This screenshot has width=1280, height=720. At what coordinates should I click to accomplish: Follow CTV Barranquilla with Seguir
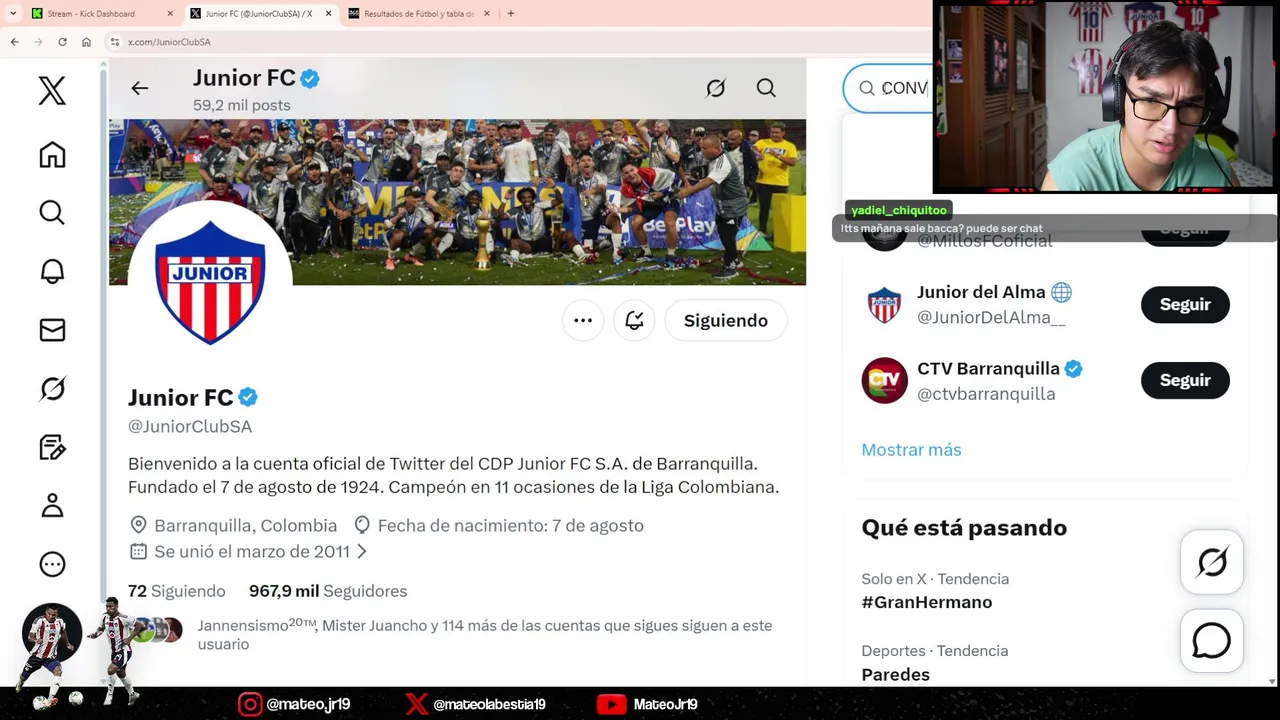[x=1185, y=380]
